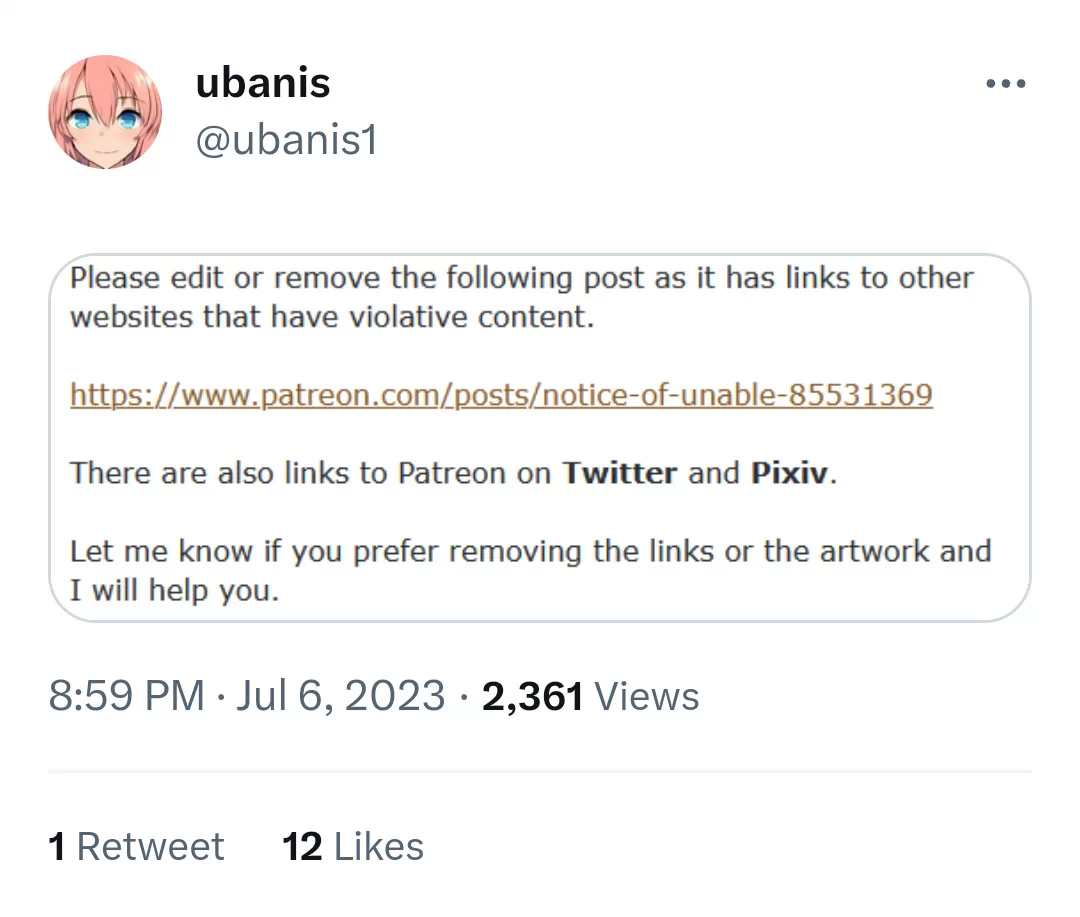Image resolution: width=1080 pixels, height=917 pixels.
Task: Click the word 'Views' label
Action: (646, 696)
